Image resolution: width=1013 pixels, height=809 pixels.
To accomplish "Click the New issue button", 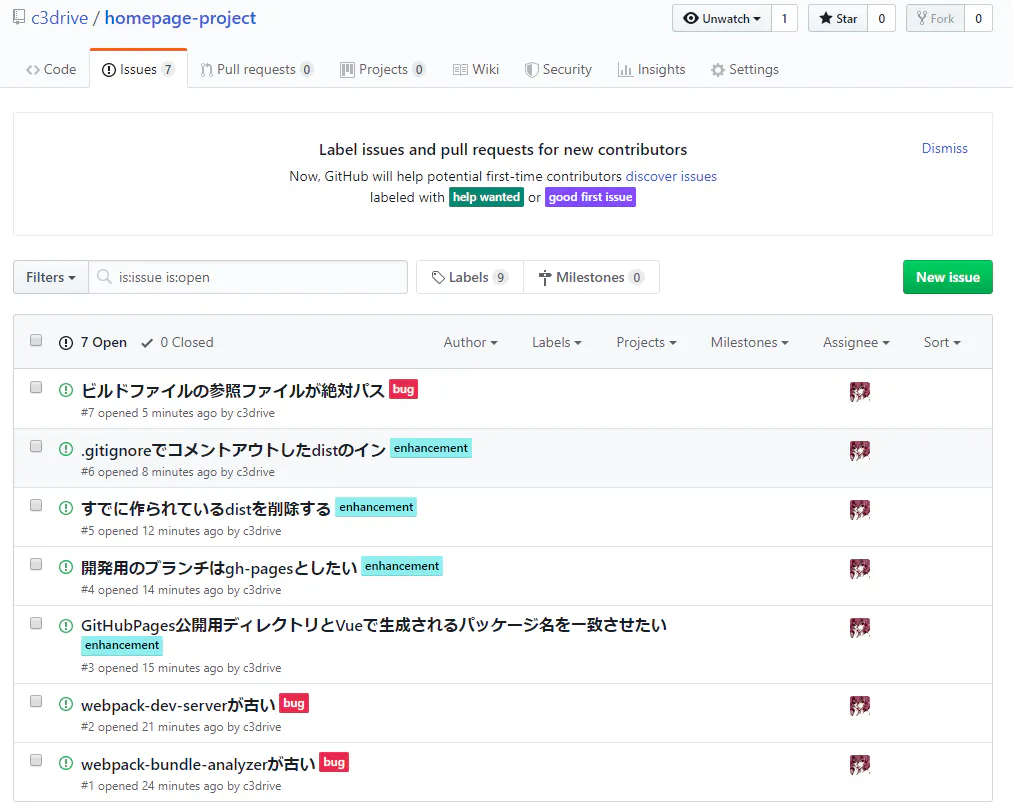I will tap(948, 277).
